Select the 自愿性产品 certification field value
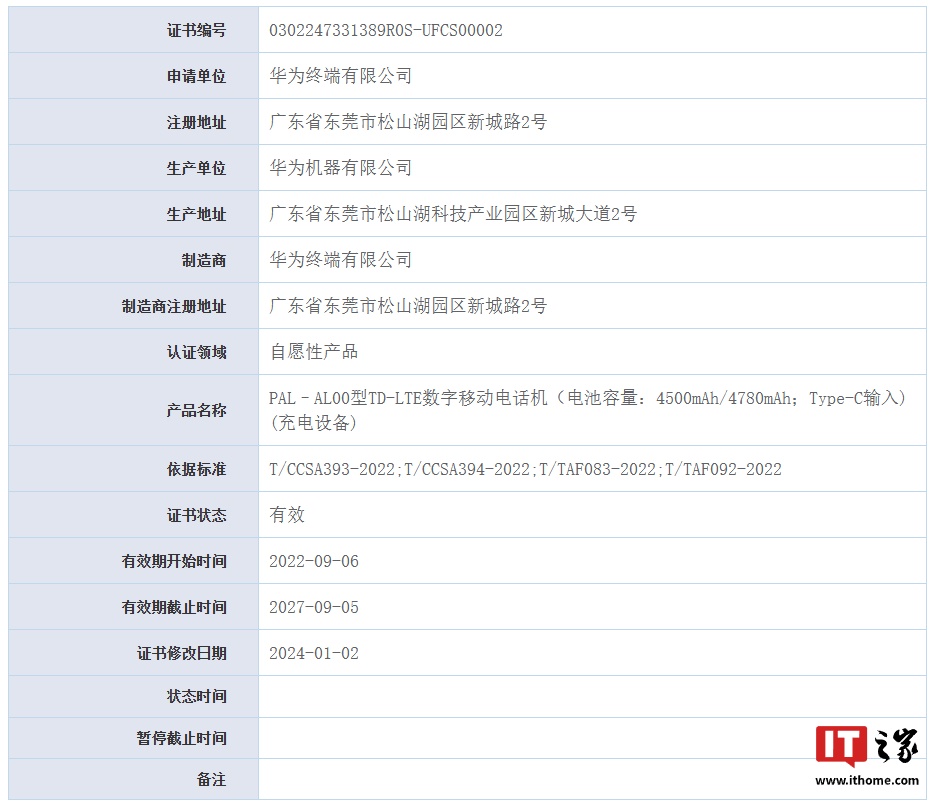This screenshot has height=806, width=935. pos(313,352)
